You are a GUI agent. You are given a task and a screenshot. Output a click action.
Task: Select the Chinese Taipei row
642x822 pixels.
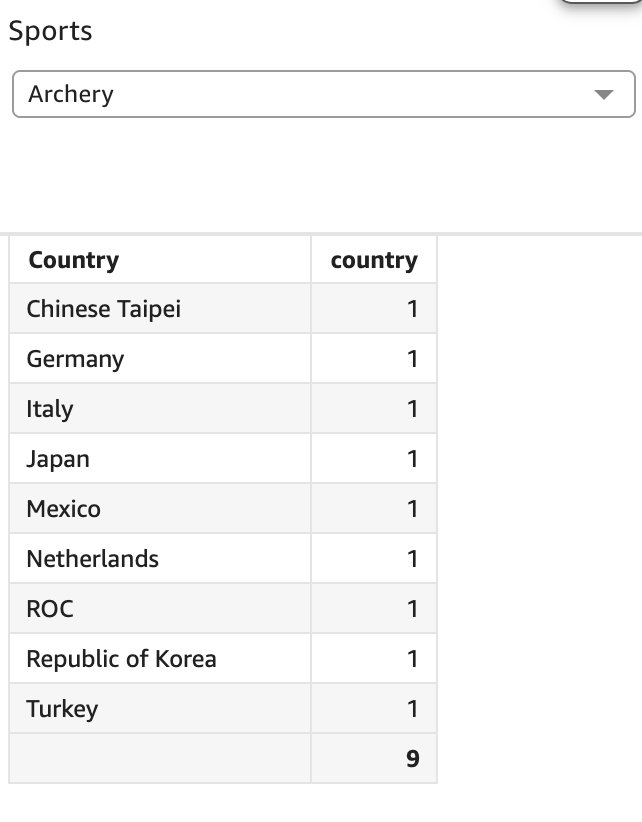coord(103,309)
